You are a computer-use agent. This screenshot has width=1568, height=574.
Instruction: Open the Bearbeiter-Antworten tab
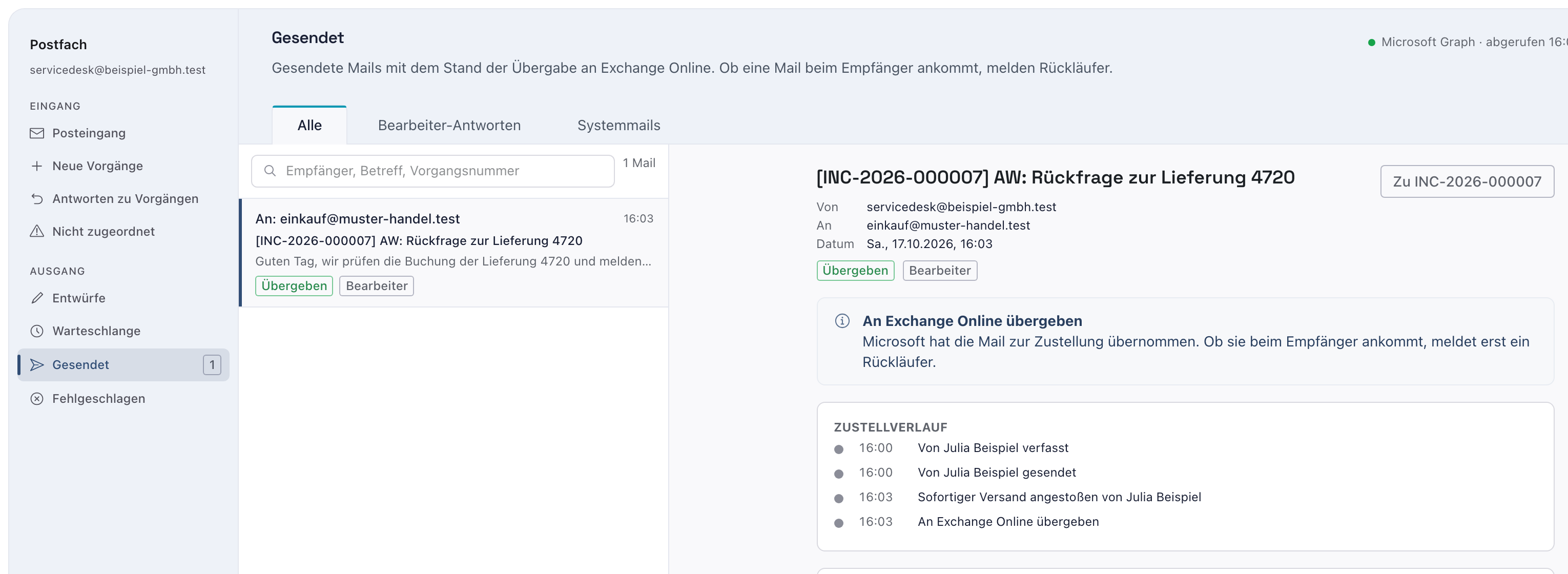tap(449, 126)
